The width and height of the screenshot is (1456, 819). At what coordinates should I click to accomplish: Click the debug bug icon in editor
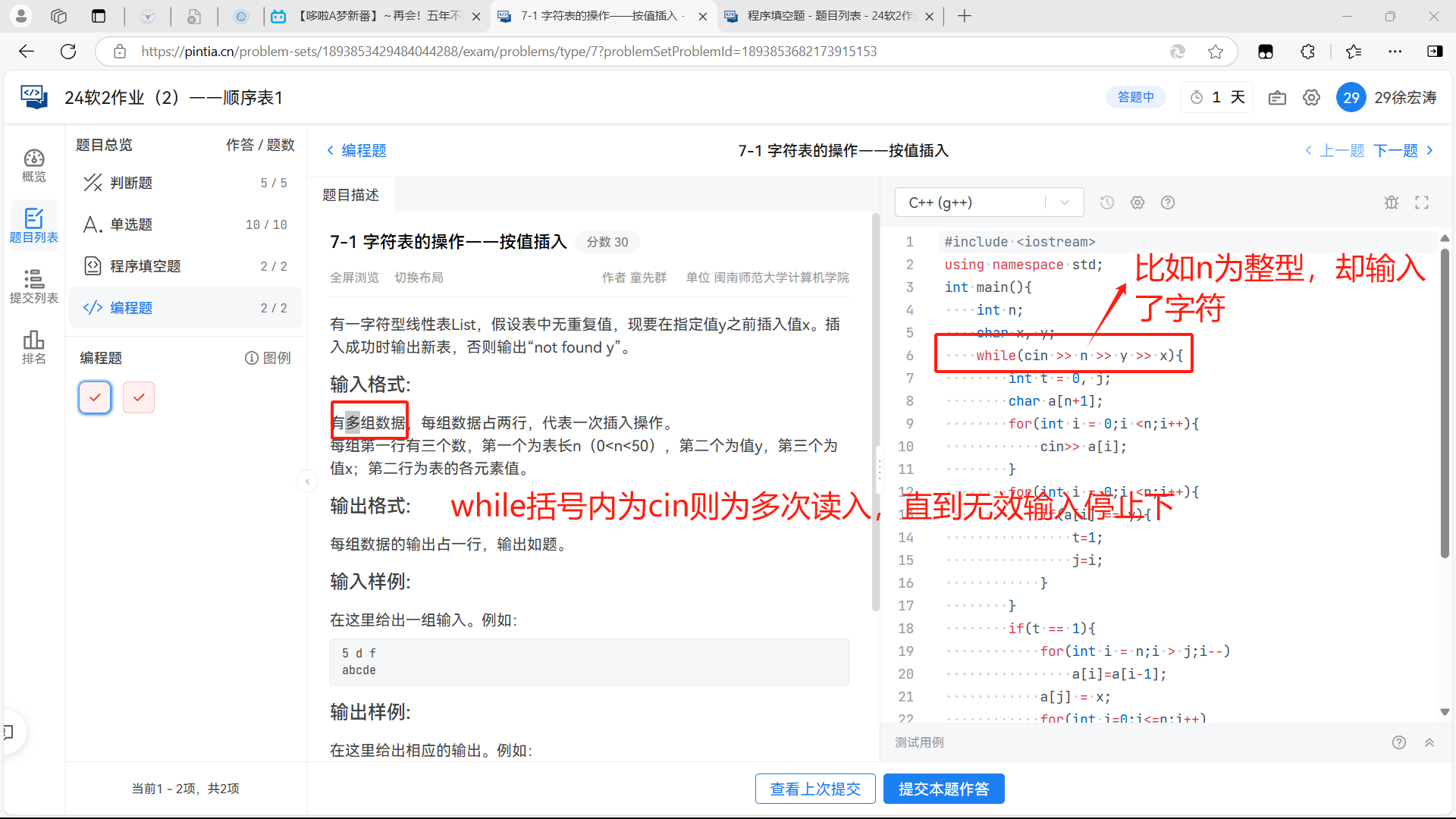click(1391, 202)
